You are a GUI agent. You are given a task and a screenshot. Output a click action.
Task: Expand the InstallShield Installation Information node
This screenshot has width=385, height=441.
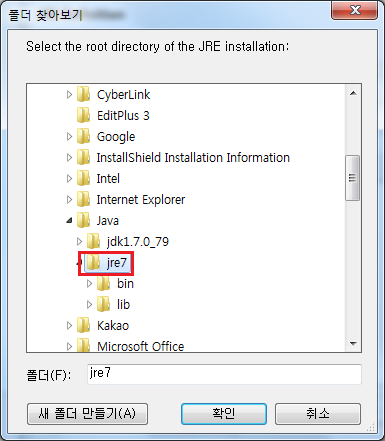[69, 158]
